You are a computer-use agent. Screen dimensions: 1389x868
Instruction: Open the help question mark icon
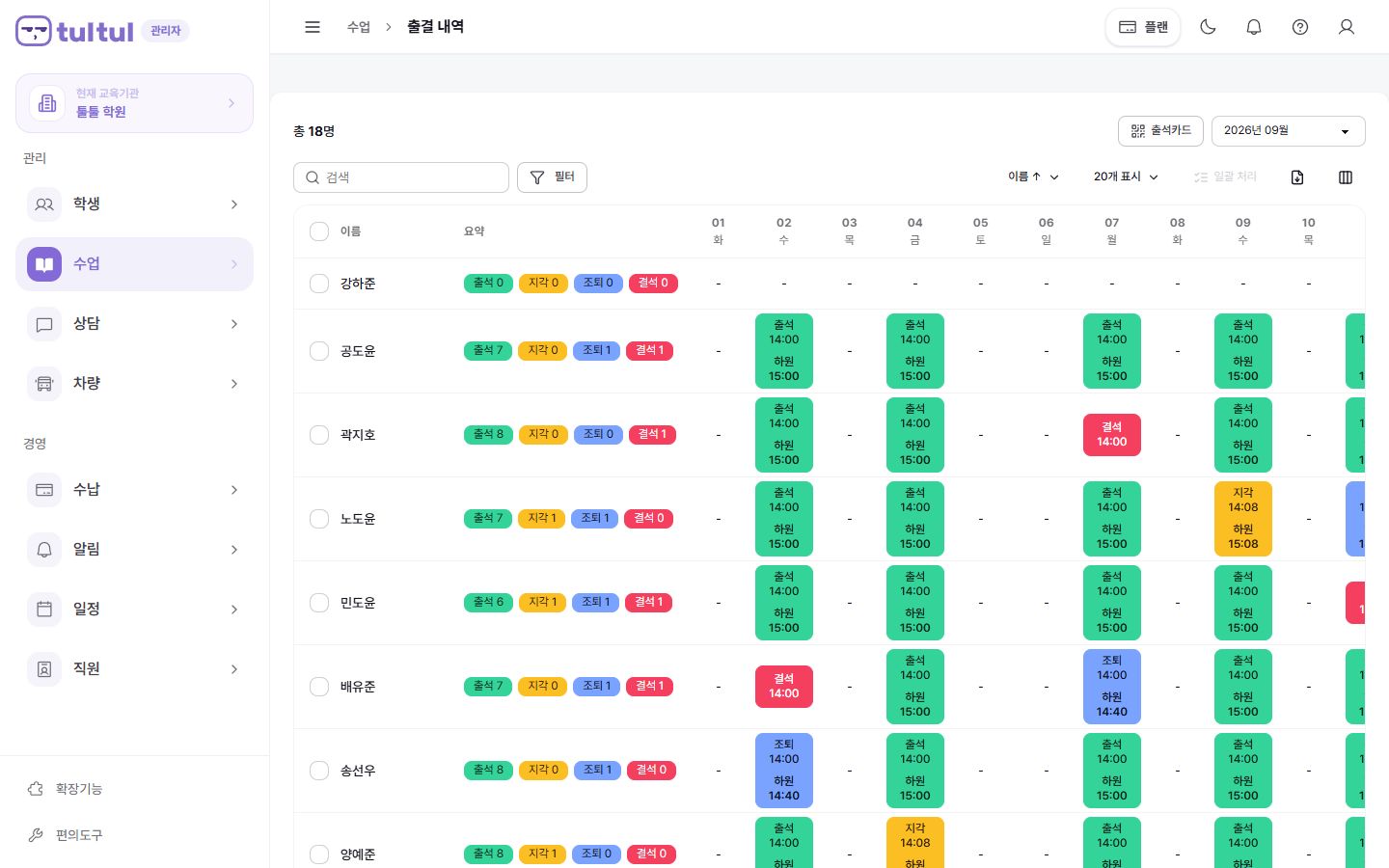1300,27
